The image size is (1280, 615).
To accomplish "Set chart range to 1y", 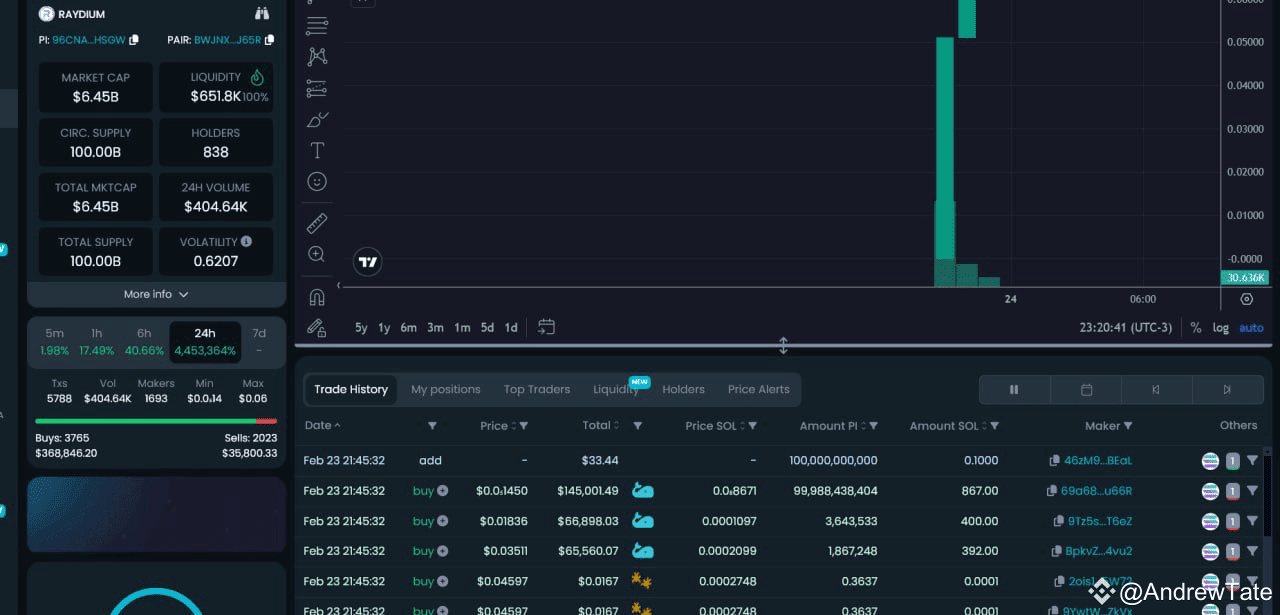I will 384,327.
